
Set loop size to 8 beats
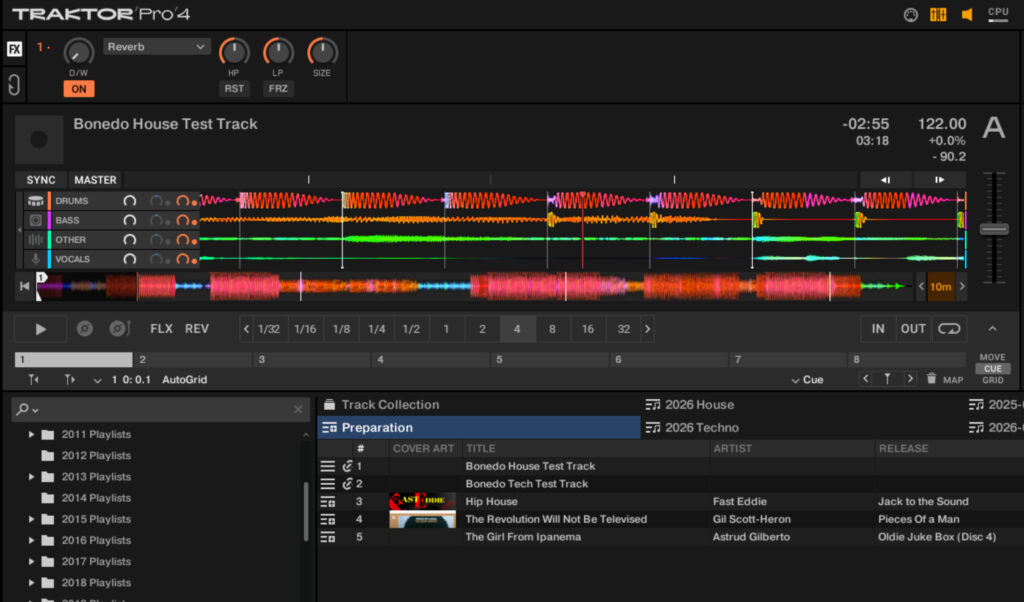(552, 329)
